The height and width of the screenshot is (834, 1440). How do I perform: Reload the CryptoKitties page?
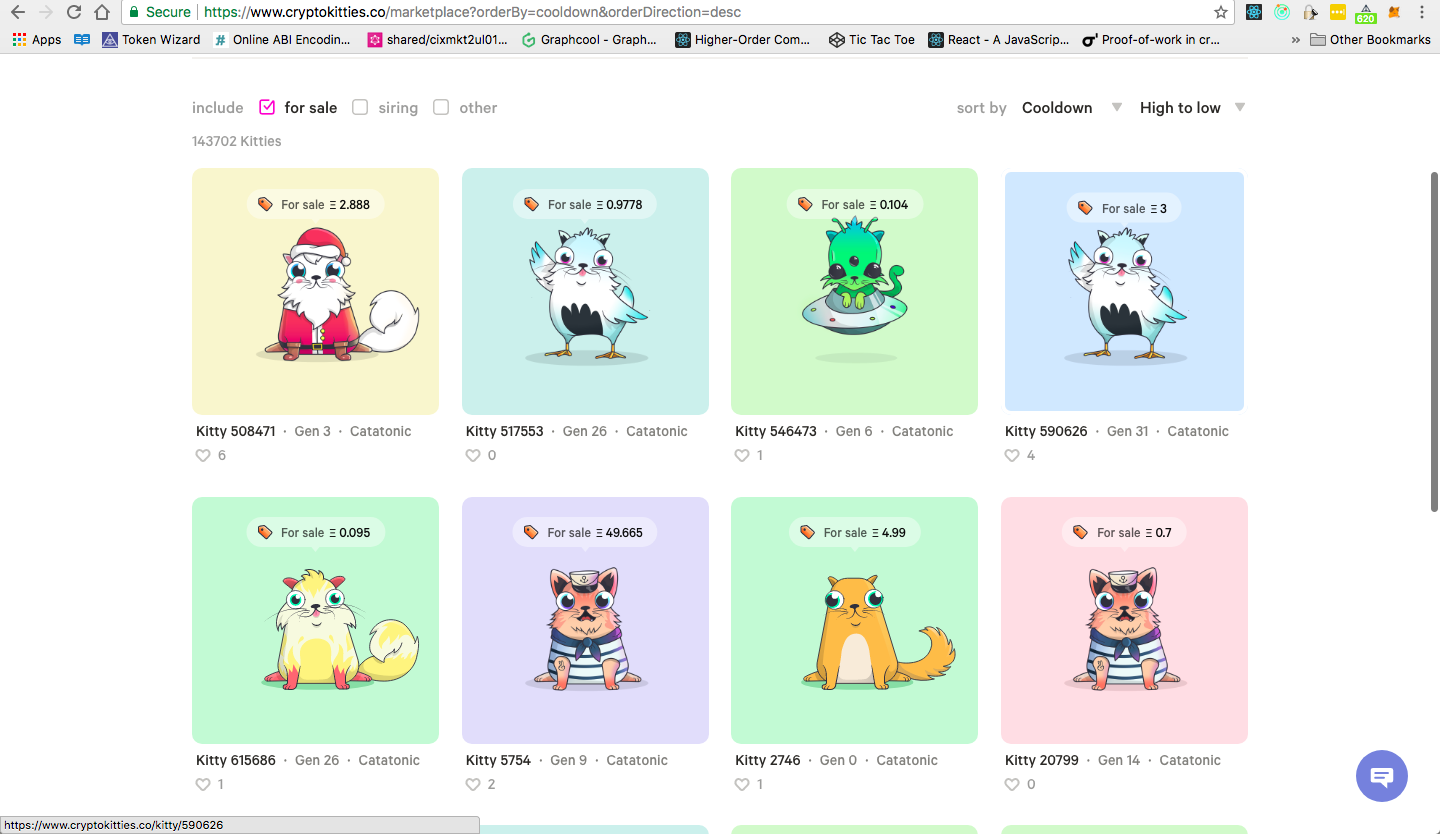73,12
